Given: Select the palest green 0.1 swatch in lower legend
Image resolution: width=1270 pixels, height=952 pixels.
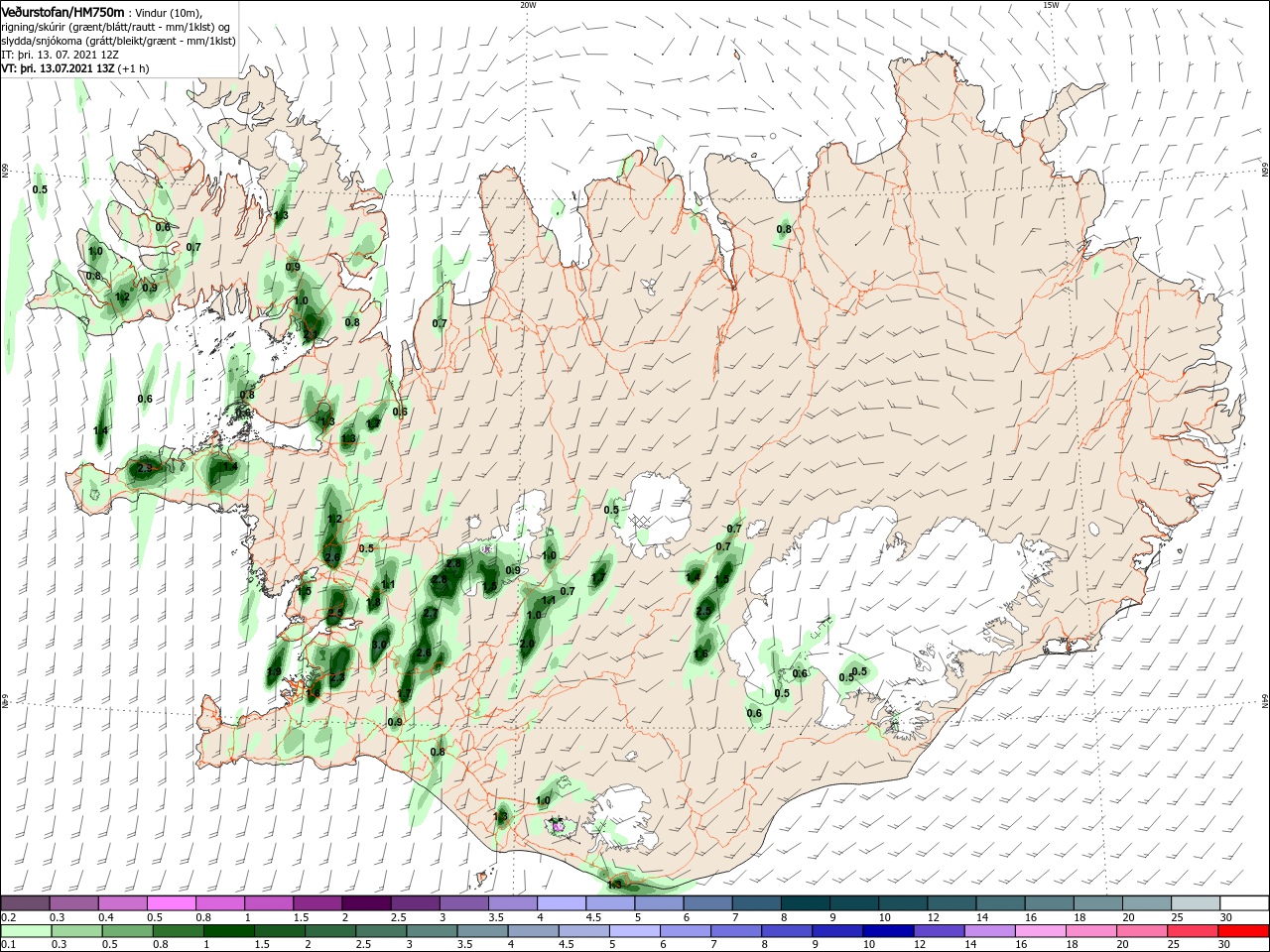Looking at the screenshot, I should point(26,931).
